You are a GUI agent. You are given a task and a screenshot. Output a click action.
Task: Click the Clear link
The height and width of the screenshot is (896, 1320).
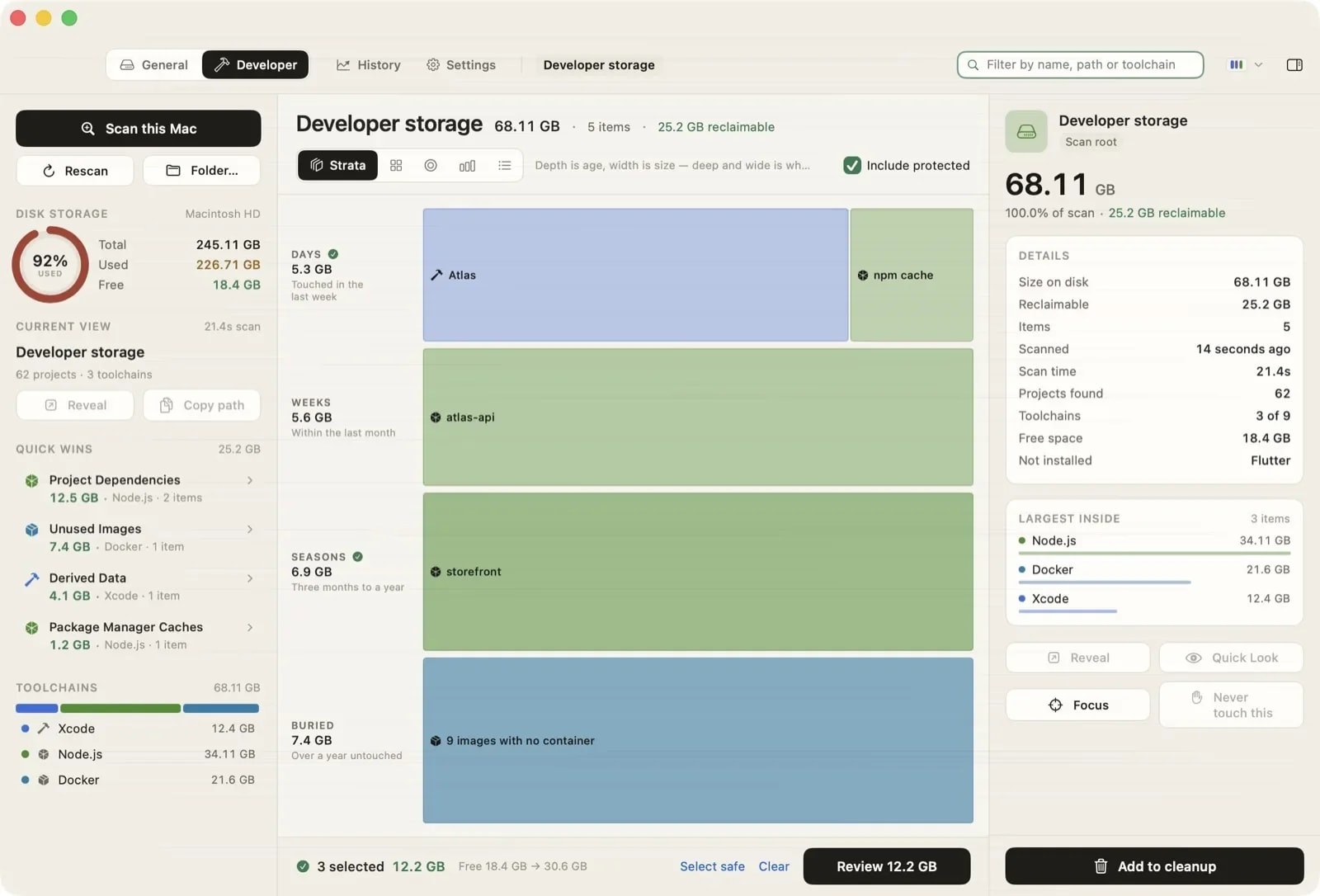[774, 866]
